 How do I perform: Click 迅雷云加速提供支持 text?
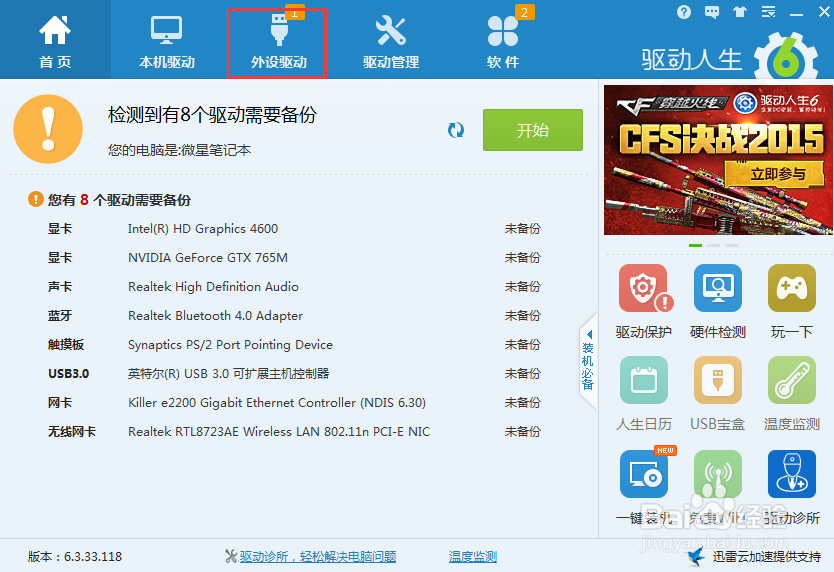[766, 557]
